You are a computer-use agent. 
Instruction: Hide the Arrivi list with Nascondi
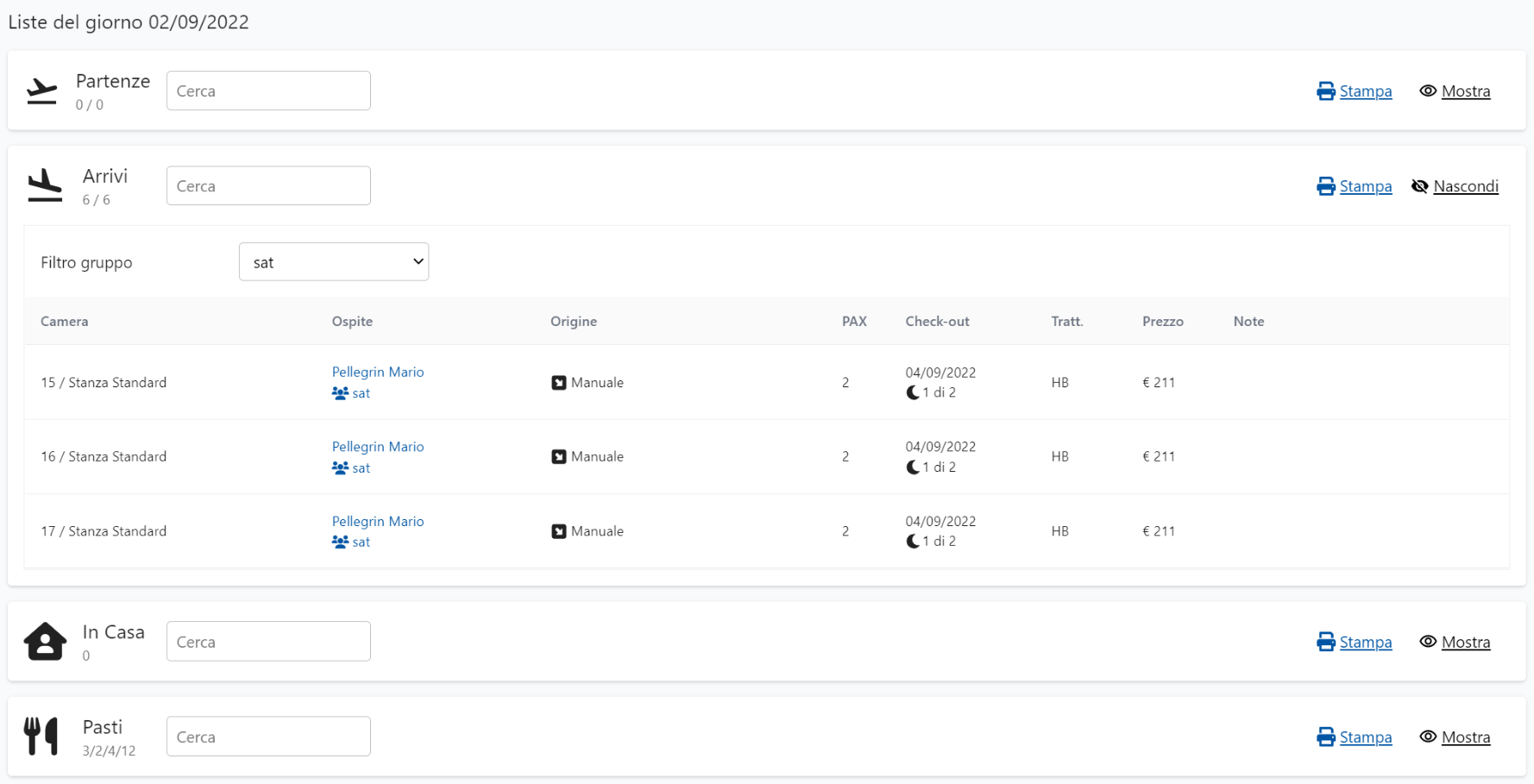click(1465, 186)
